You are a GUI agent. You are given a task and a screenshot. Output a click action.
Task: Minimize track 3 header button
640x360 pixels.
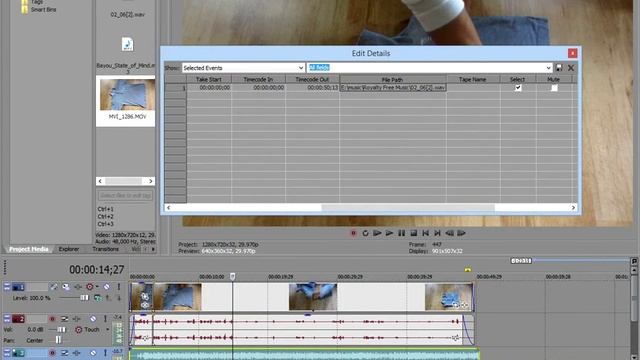7,353
